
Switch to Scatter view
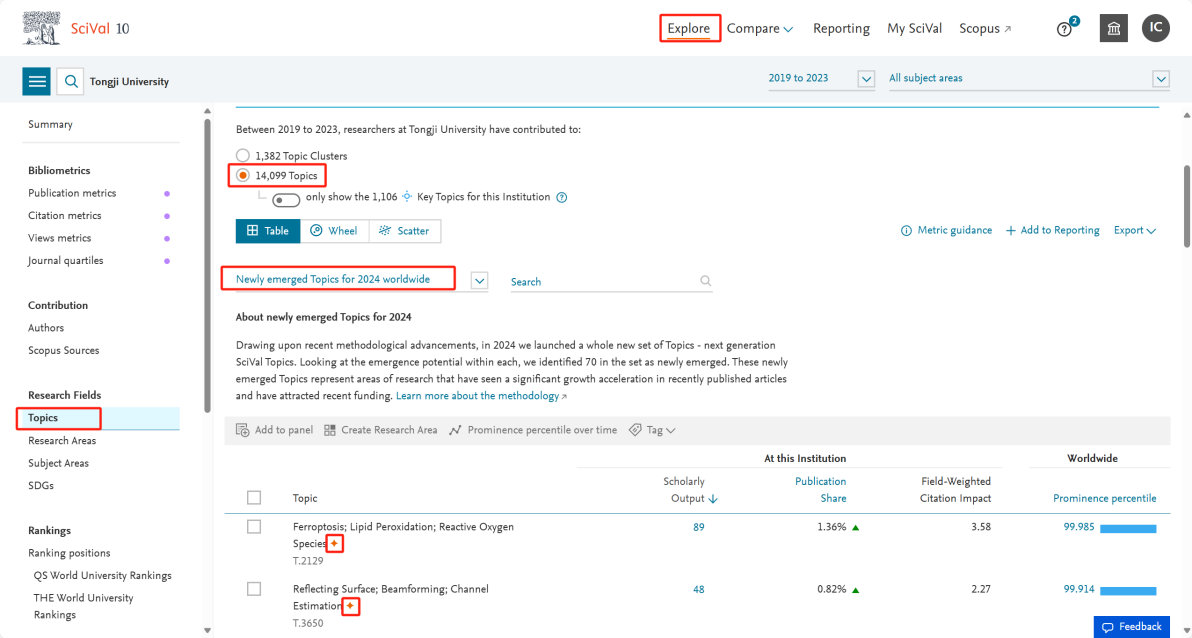[x=404, y=231]
